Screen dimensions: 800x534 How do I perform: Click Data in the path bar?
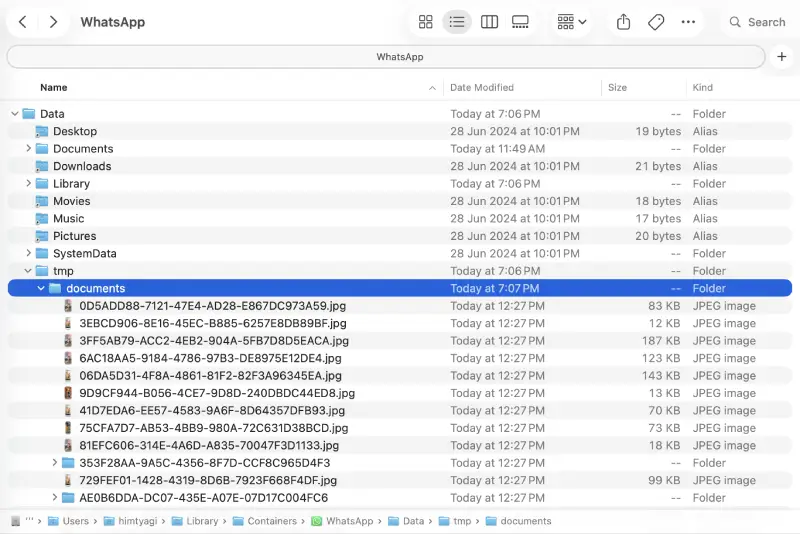click(x=413, y=521)
